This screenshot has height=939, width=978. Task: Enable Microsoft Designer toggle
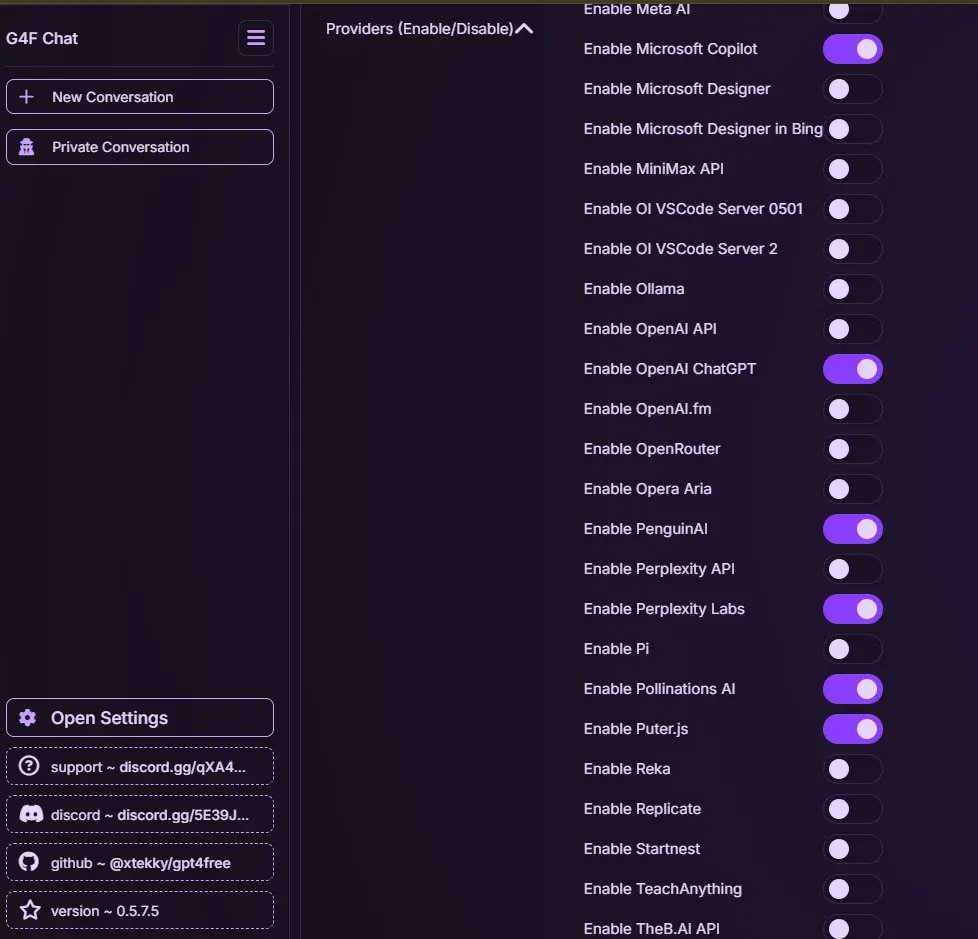(x=853, y=89)
